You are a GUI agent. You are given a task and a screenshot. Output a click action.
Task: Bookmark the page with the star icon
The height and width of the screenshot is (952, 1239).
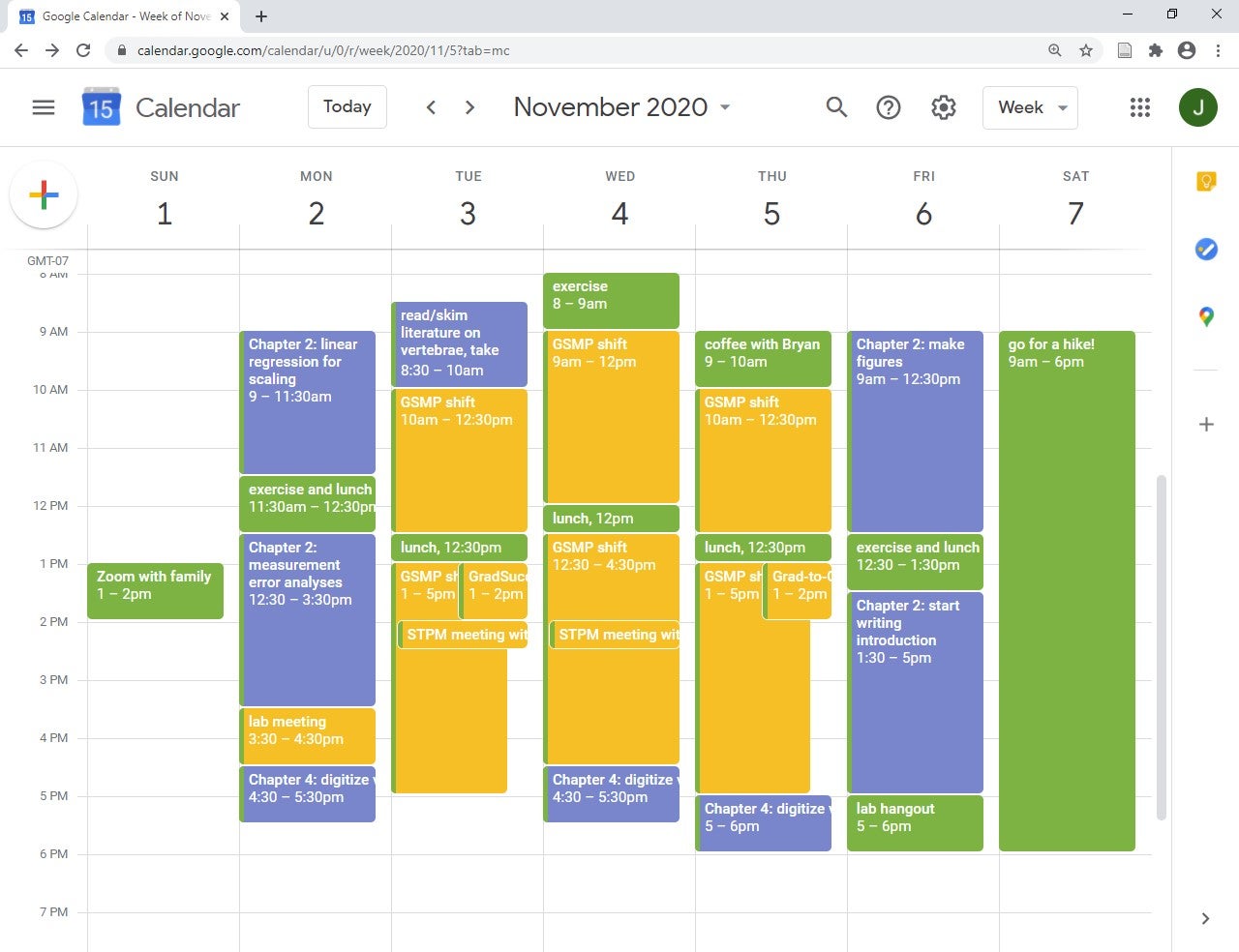[1085, 50]
